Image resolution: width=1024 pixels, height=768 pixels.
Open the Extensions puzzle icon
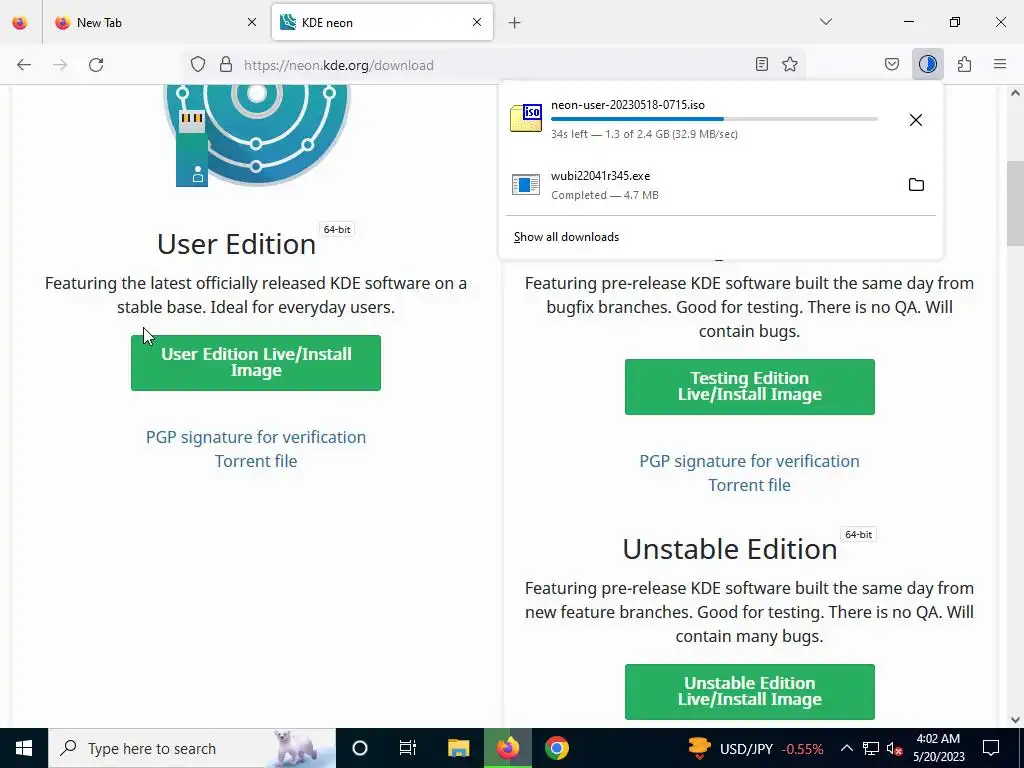[964, 64]
